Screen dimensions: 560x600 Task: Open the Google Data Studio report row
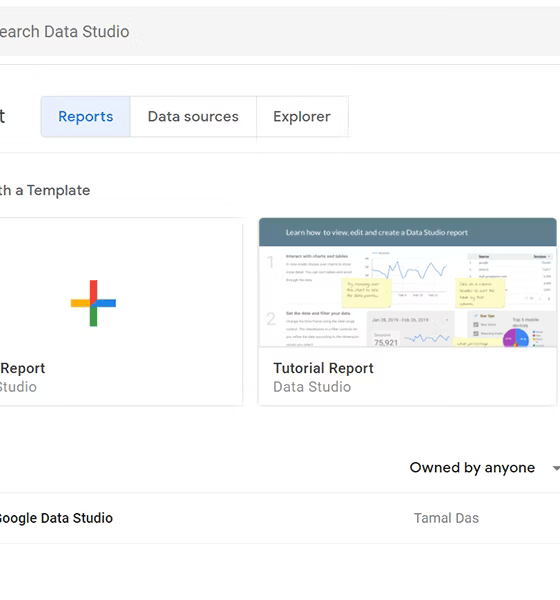tap(280, 518)
